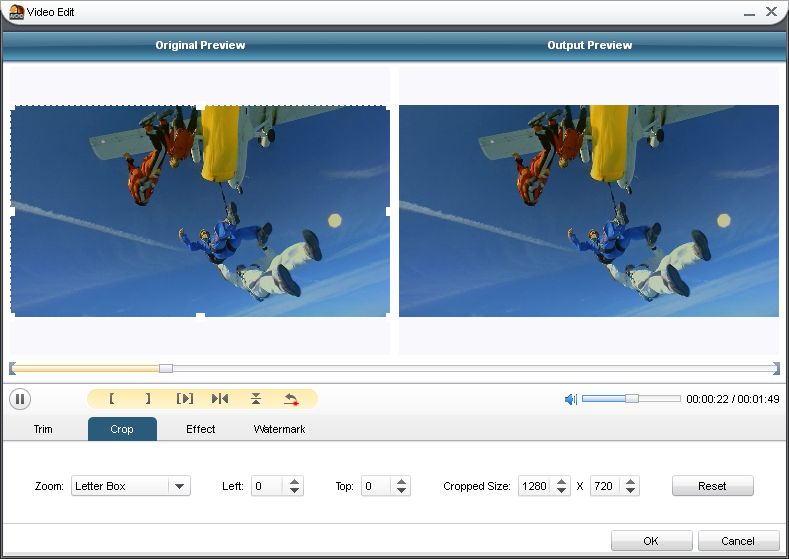The height and width of the screenshot is (559, 789).
Task: Click the Original Preview video image
Action: [x=200, y=211]
